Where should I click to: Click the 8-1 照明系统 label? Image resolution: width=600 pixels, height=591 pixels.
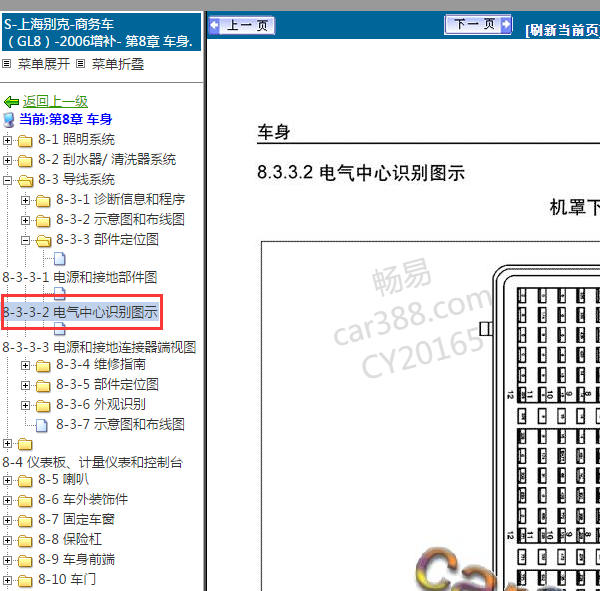tap(76, 139)
